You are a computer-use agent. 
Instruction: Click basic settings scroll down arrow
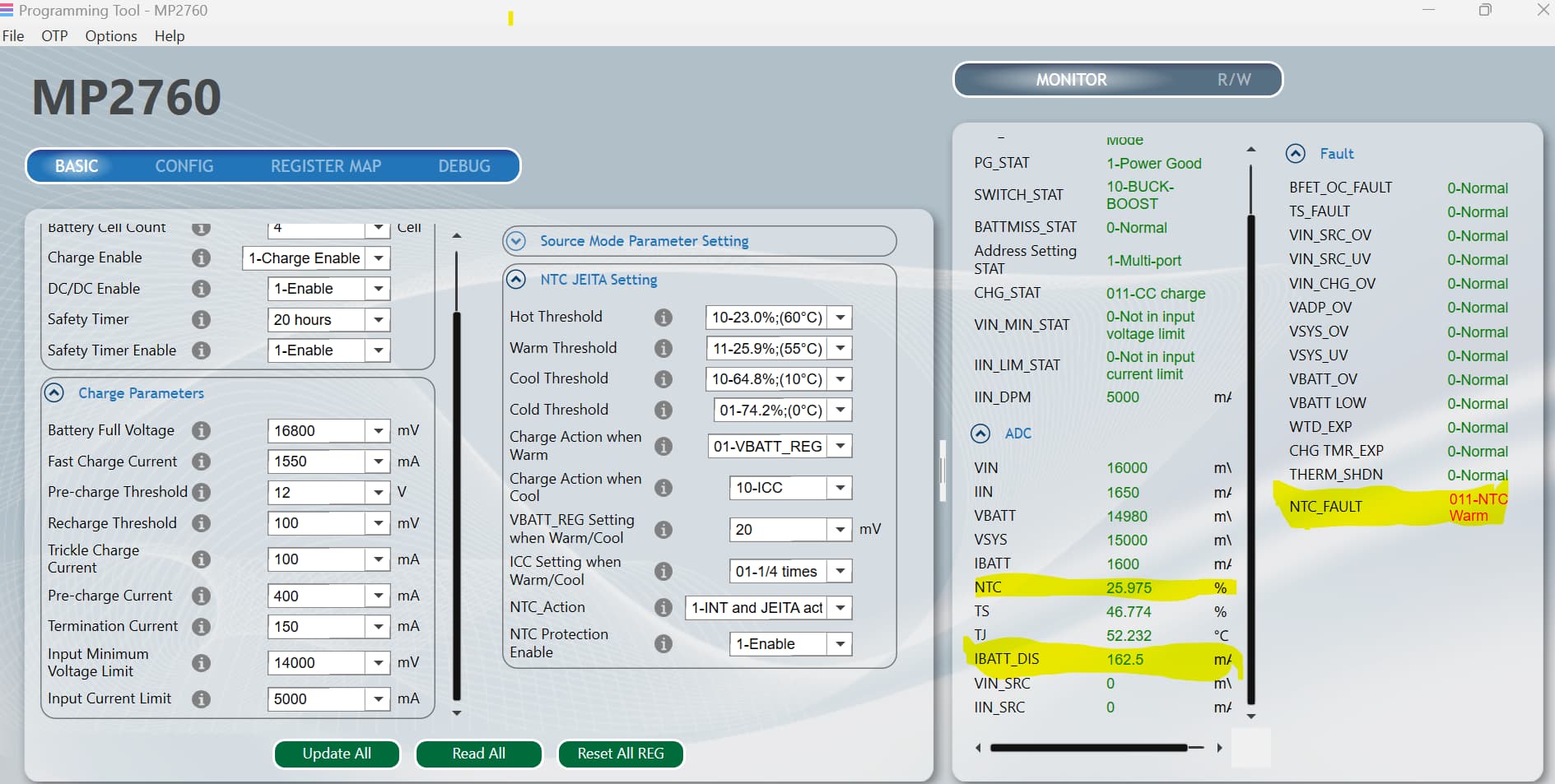tap(457, 713)
